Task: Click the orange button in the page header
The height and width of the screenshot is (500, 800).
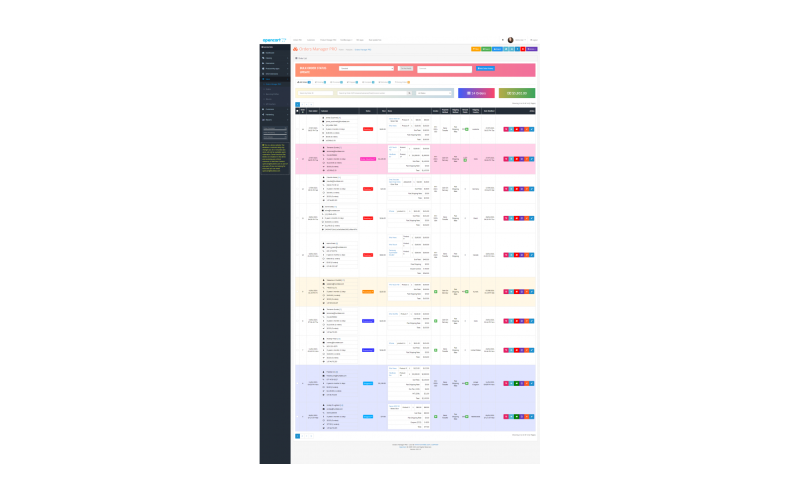Action: click(476, 49)
